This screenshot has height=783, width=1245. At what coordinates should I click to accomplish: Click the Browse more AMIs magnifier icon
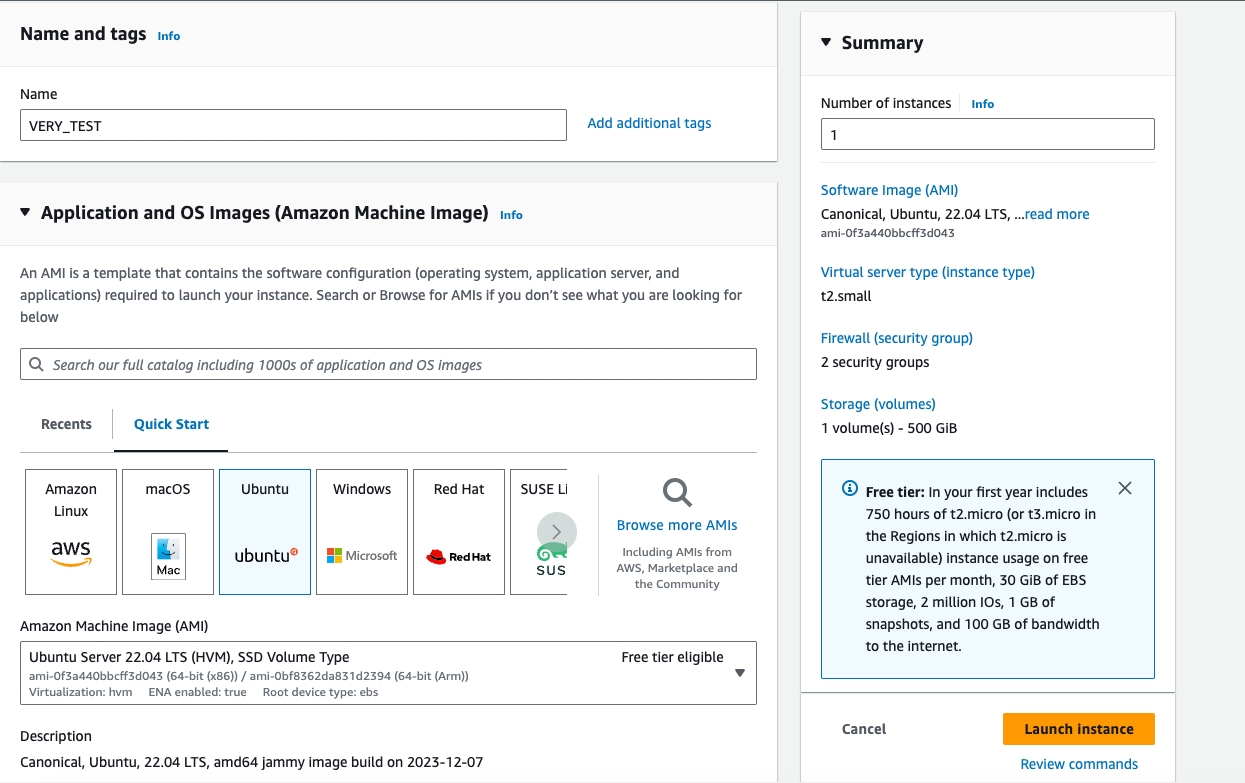677,492
